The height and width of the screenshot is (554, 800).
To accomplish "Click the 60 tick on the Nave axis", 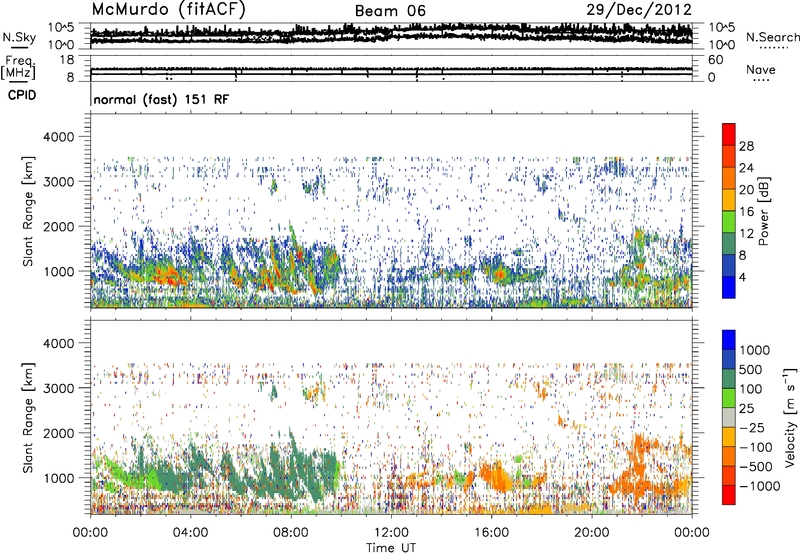I will [716, 60].
